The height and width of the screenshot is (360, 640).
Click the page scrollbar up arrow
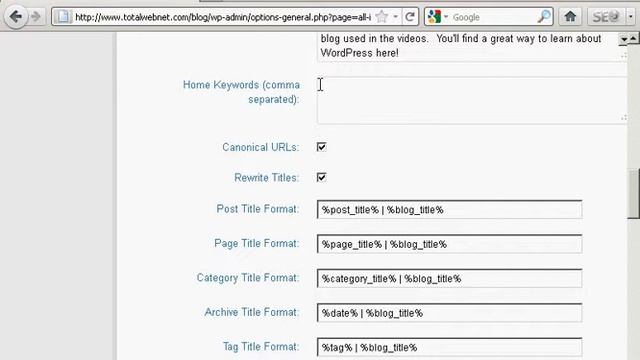pyautogui.click(x=633, y=38)
